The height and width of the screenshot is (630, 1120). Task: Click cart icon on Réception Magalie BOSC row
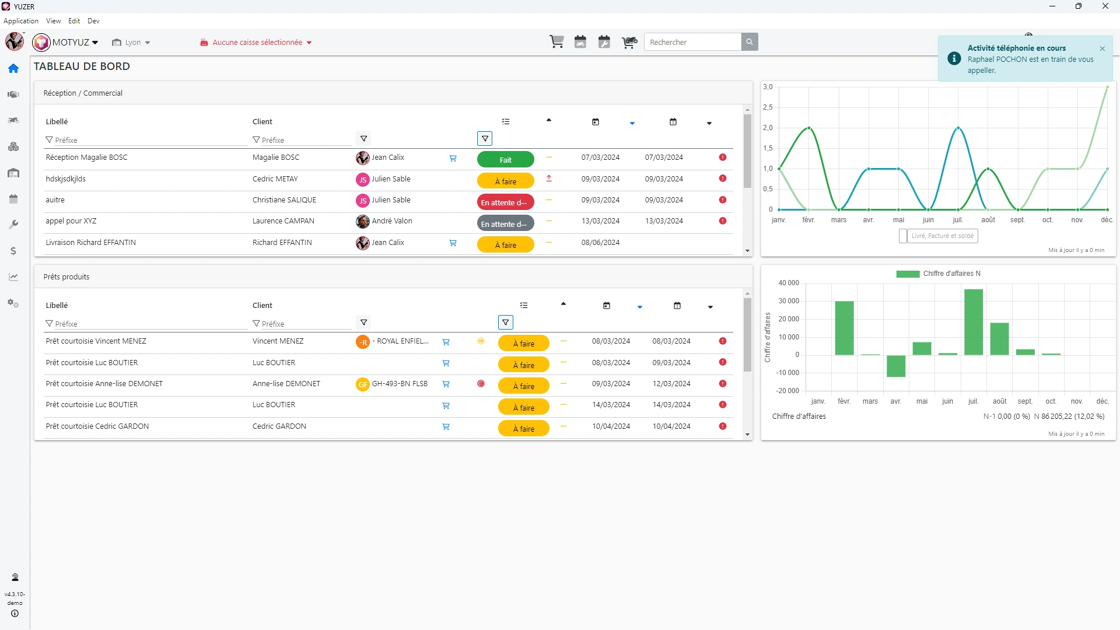453,159
